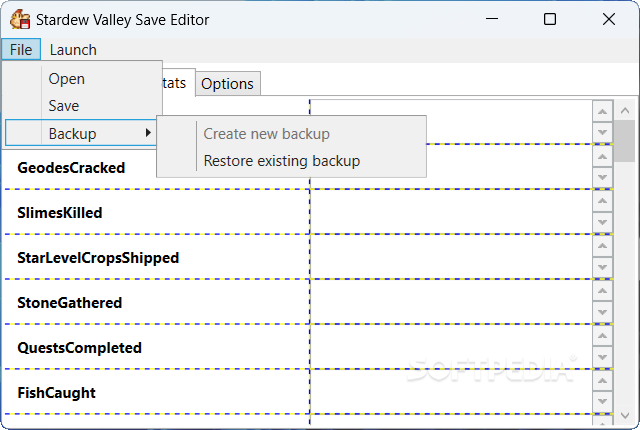Select the StarLevelCropsShipped label
The width and height of the screenshot is (640, 430).
pyautogui.click(x=98, y=258)
